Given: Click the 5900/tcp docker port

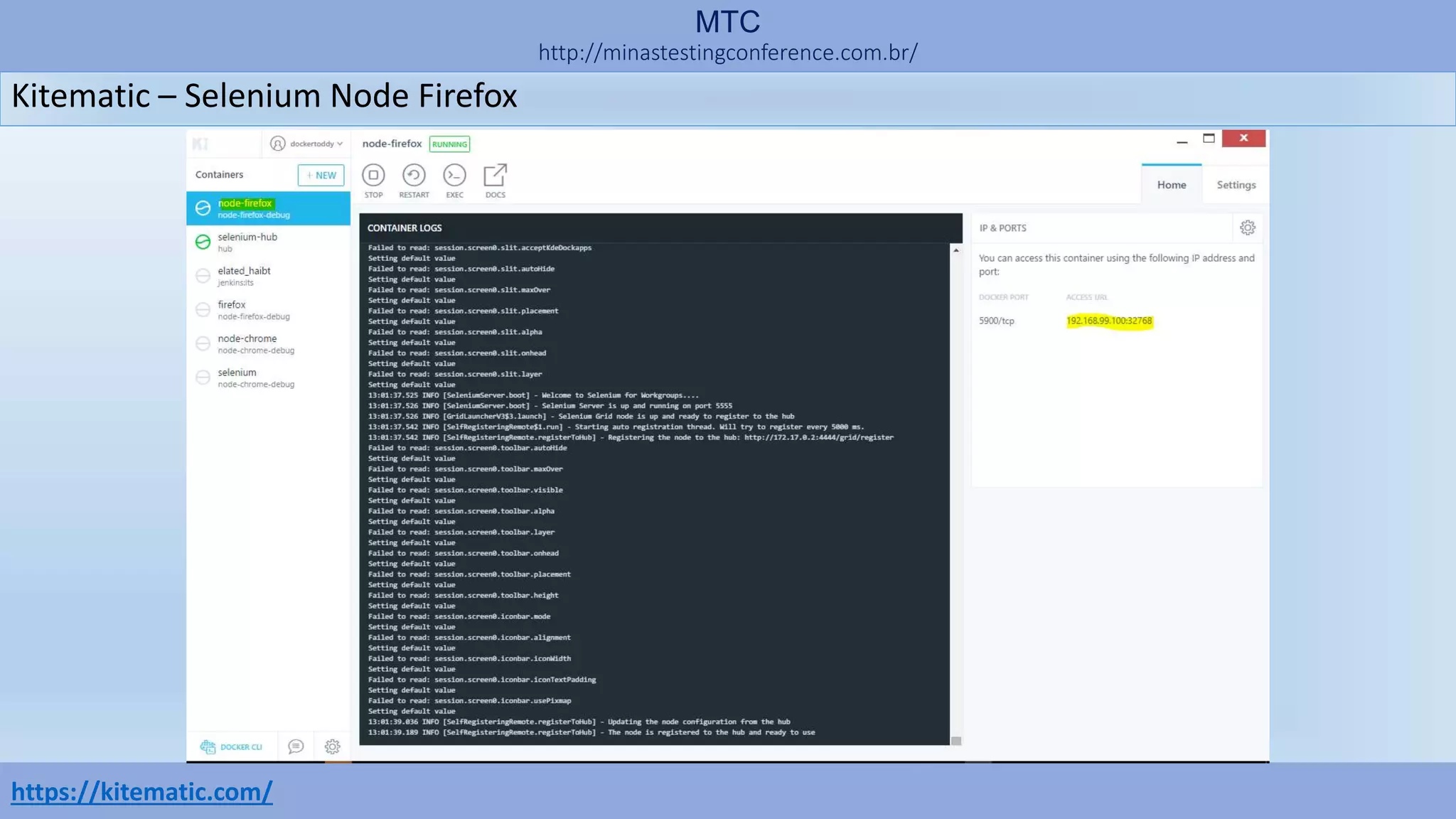Looking at the screenshot, I should (x=996, y=321).
